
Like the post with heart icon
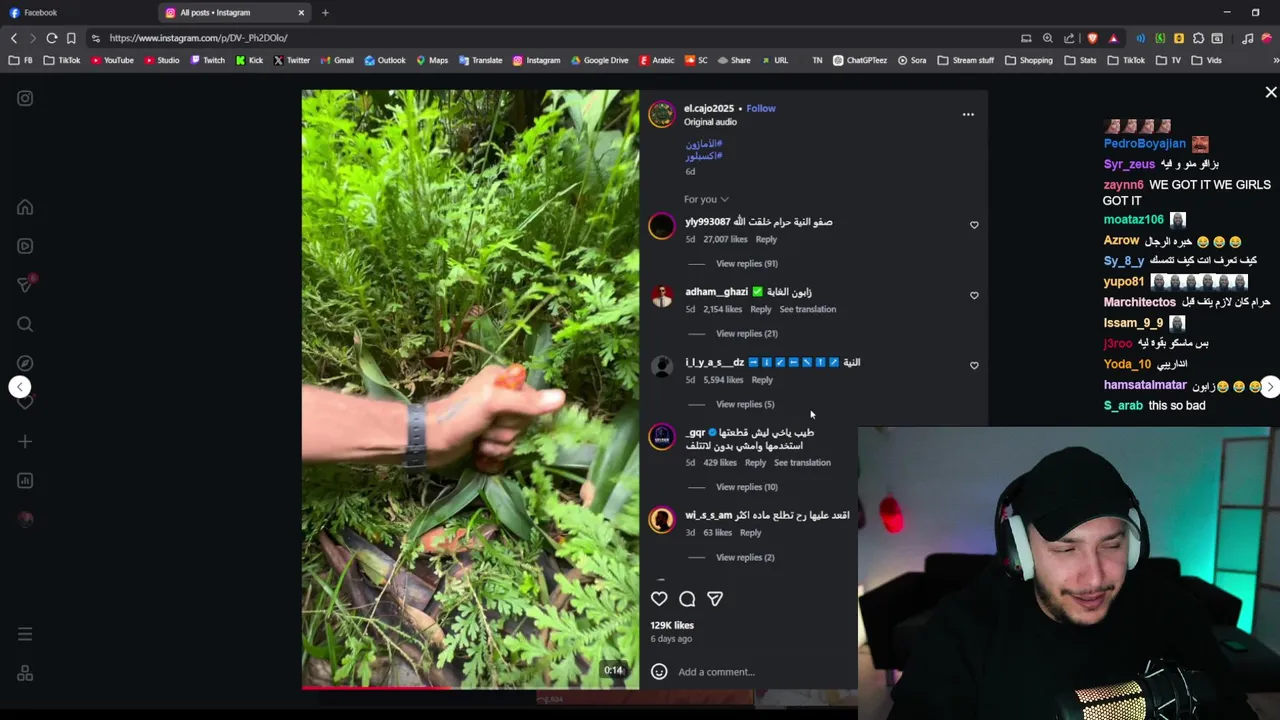pyautogui.click(x=659, y=598)
